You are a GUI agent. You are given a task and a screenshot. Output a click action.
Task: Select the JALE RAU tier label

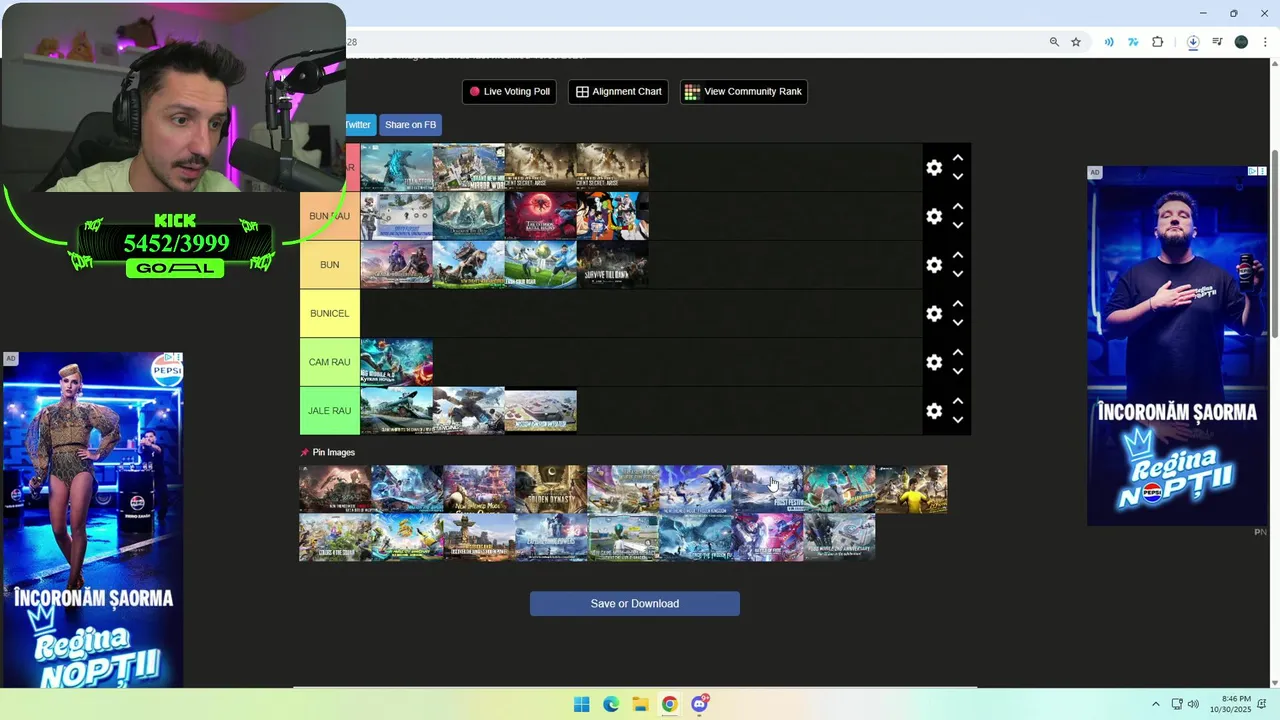(x=330, y=411)
